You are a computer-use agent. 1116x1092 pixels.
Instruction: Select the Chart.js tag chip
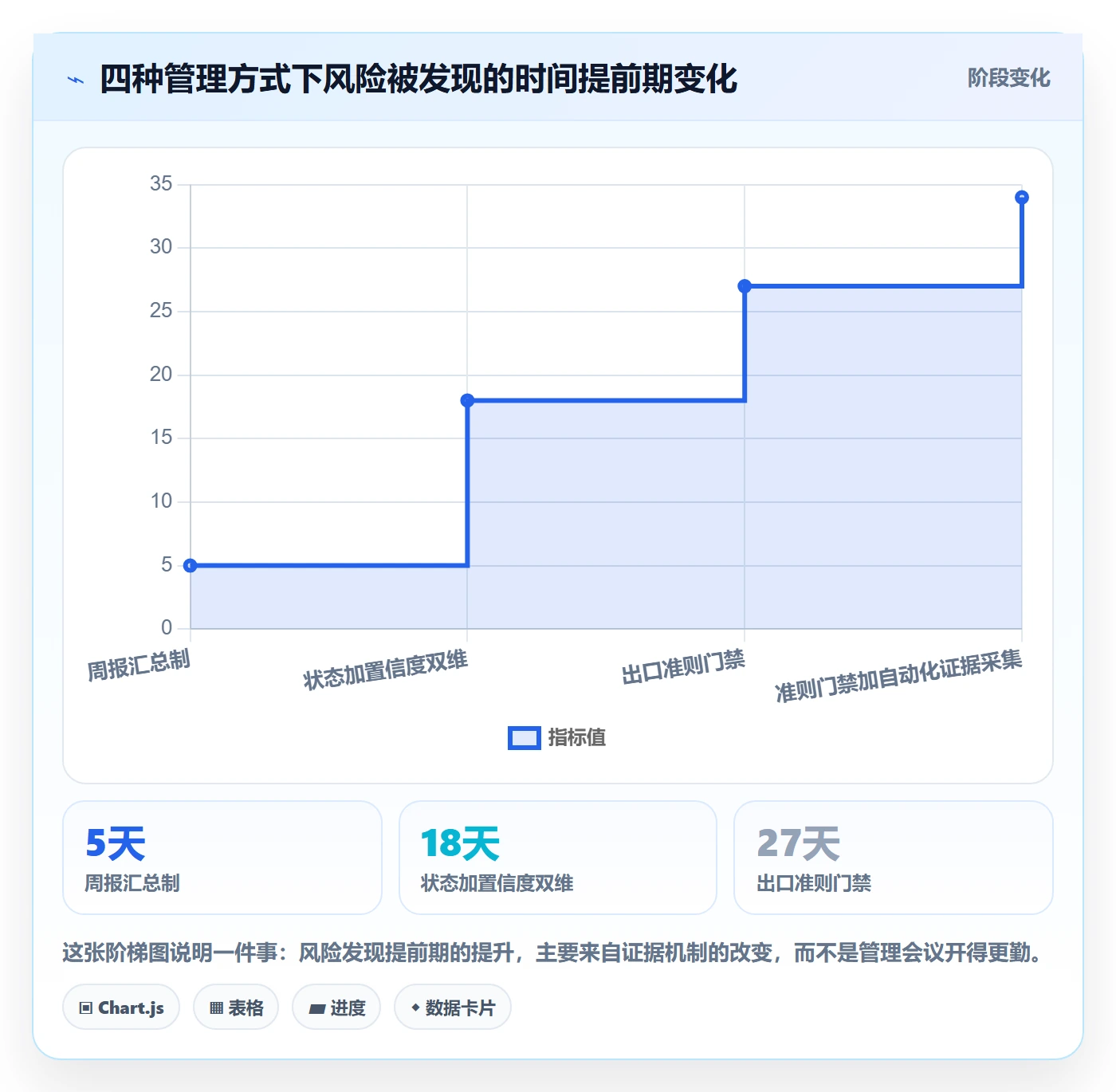[x=121, y=1008]
